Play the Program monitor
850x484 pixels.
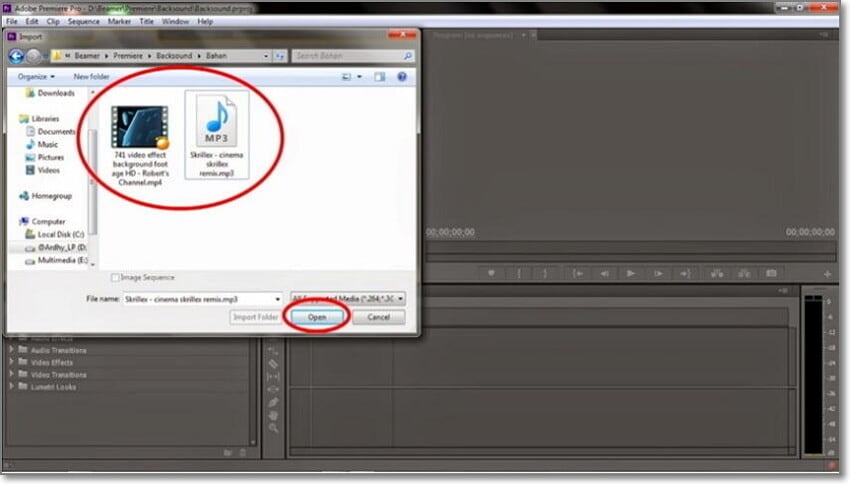pyautogui.click(x=630, y=274)
